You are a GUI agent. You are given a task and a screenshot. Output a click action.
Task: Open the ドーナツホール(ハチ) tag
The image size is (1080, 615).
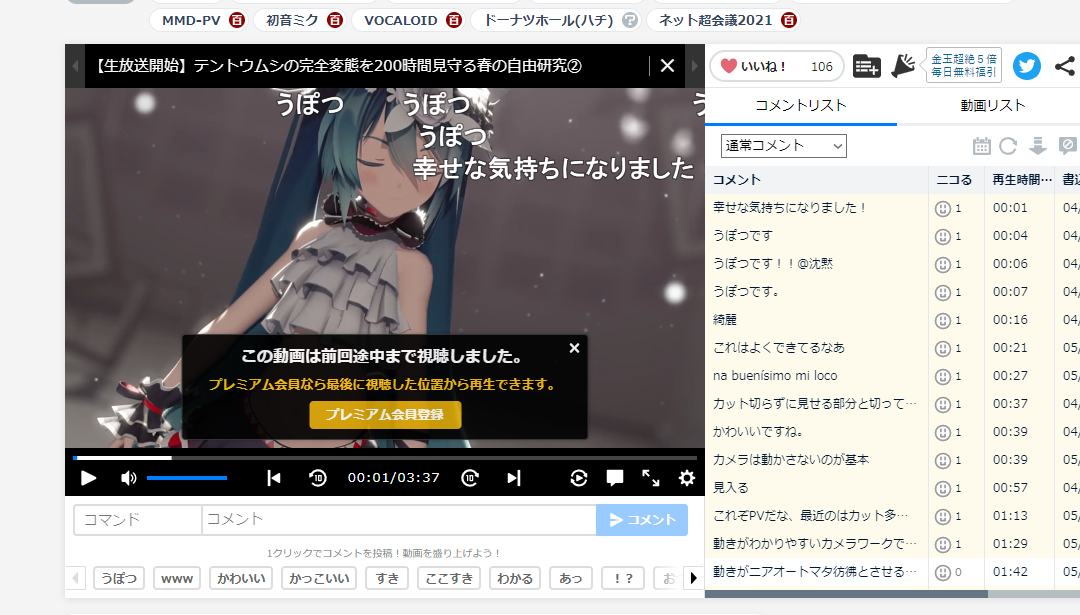[548, 21]
